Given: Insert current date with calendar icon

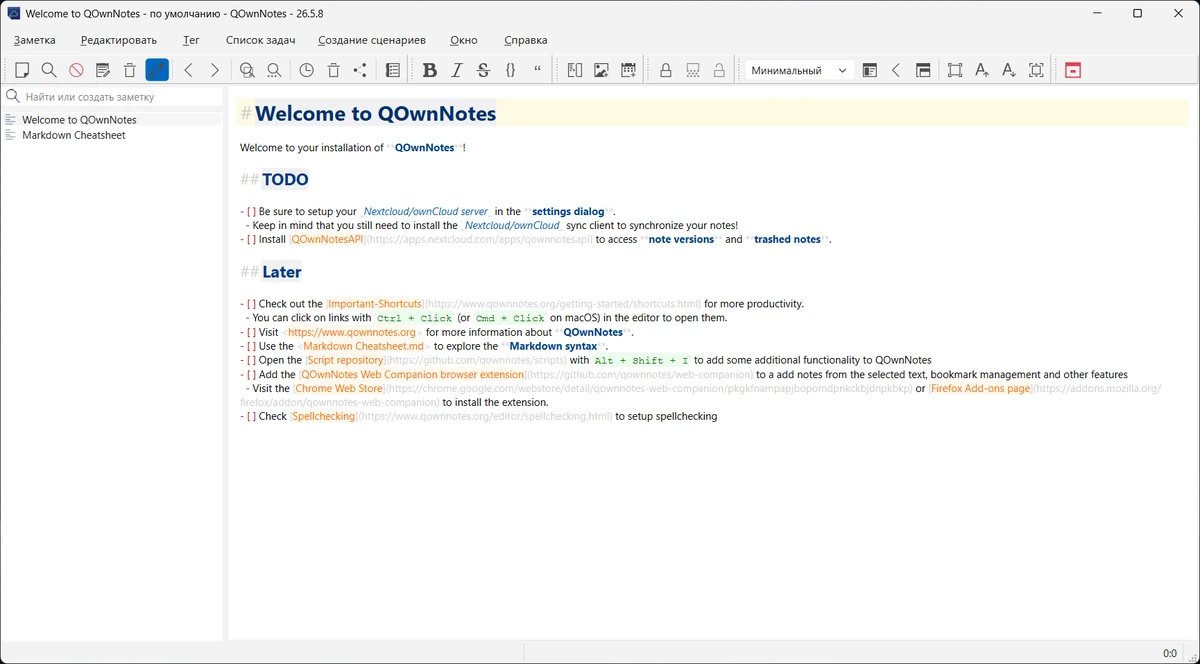Looking at the screenshot, I should tap(628, 70).
